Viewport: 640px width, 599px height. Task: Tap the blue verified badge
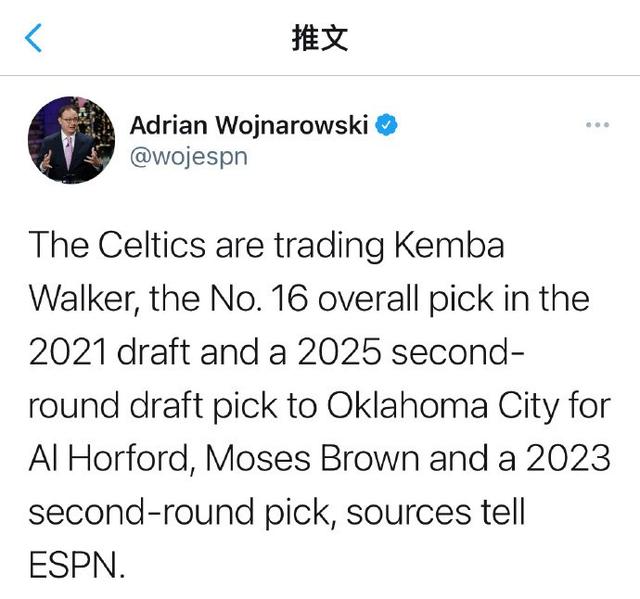click(386, 125)
